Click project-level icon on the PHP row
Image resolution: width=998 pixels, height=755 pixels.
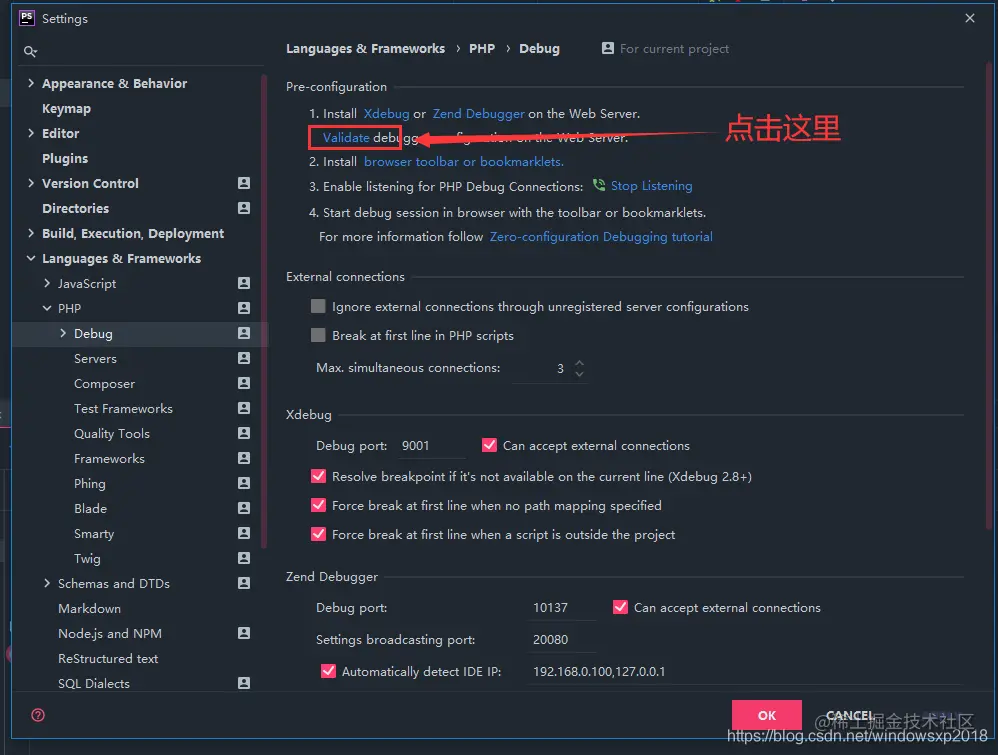pos(244,308)
